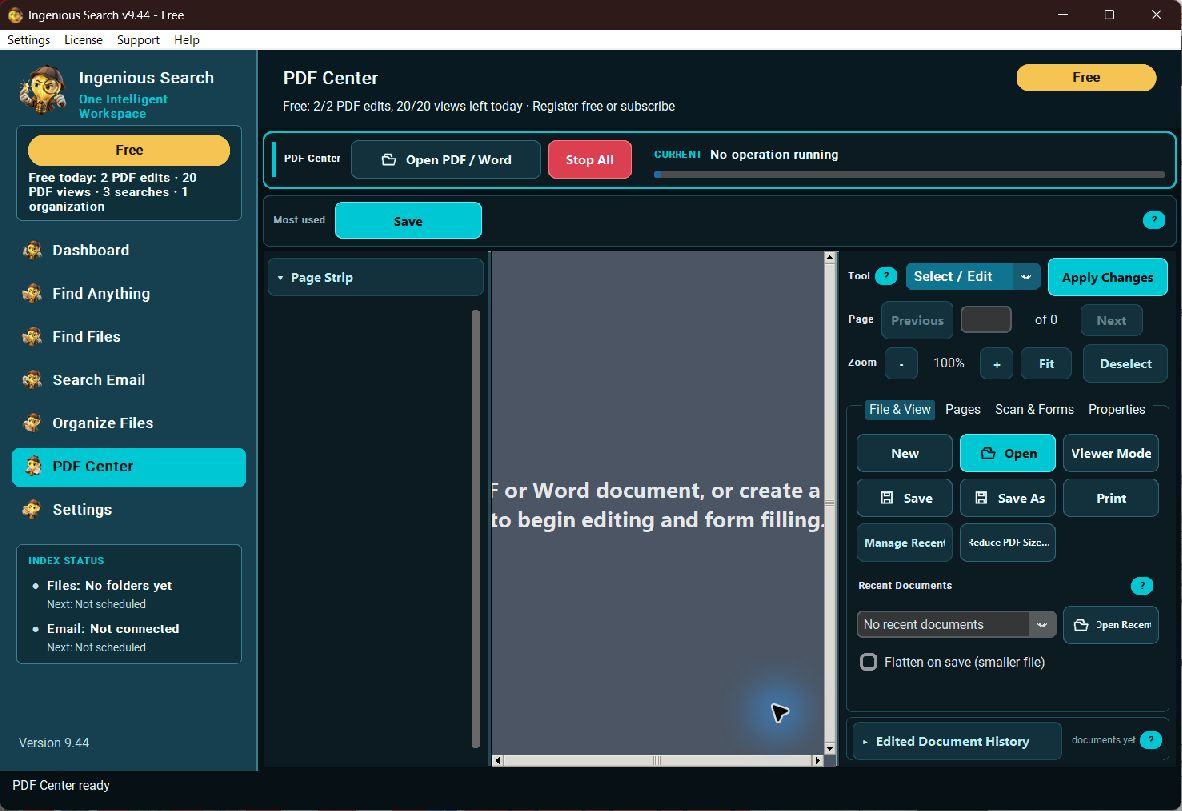Click the folder icon on Open PDF / Word

389,160
